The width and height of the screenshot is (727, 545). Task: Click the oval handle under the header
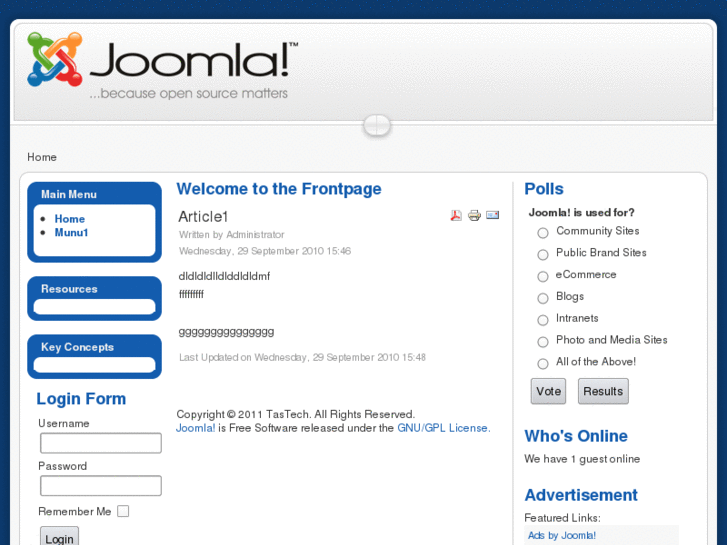(x=377, y=125)
